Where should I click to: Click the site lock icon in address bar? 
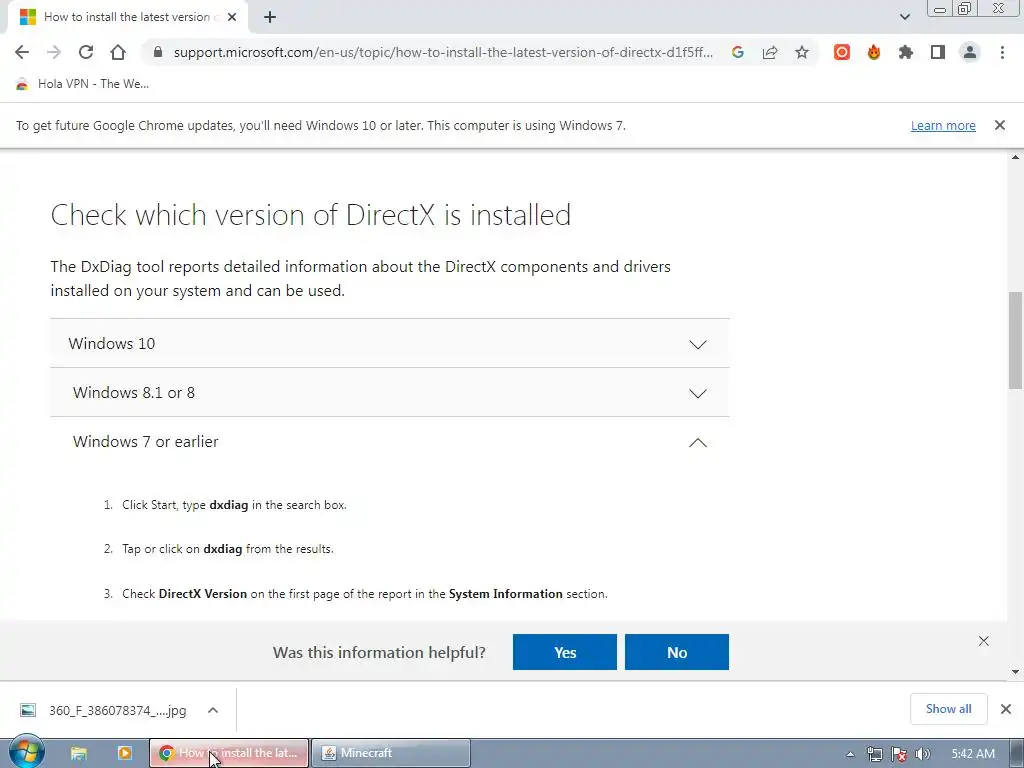tap(157, 52)
